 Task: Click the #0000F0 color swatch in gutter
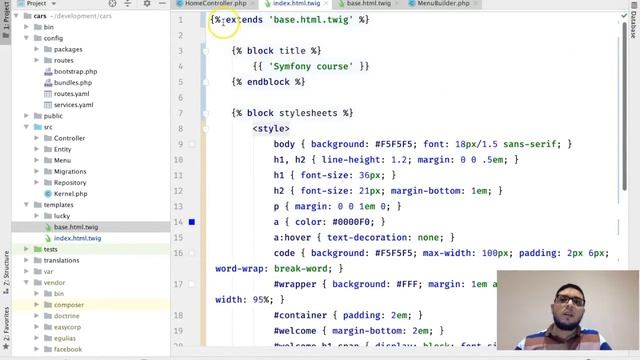click(192, 222)
